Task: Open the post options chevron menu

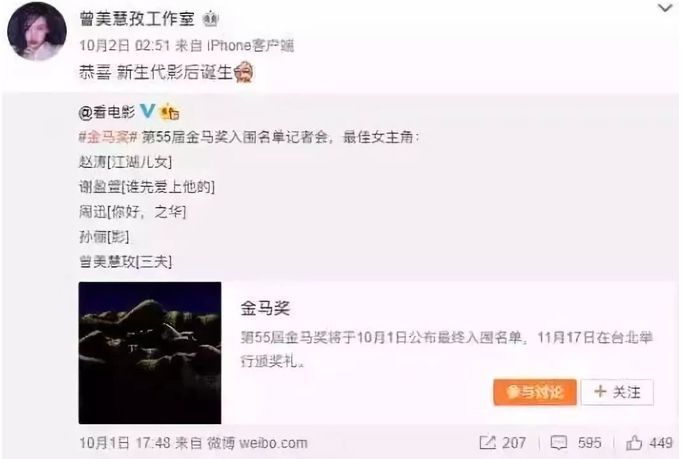Action: [664, 8]
